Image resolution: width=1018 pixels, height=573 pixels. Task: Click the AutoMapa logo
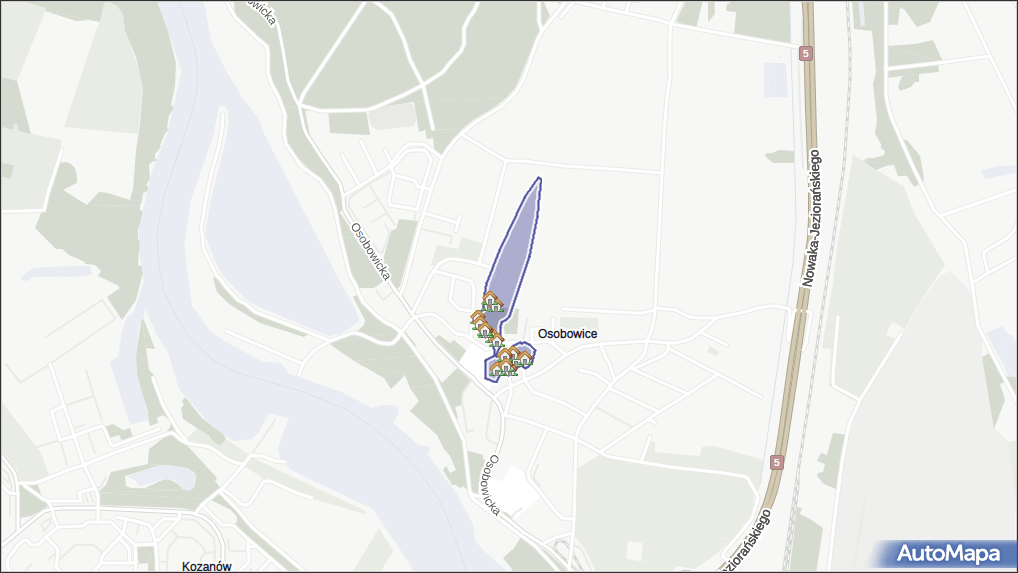[948, 554]
